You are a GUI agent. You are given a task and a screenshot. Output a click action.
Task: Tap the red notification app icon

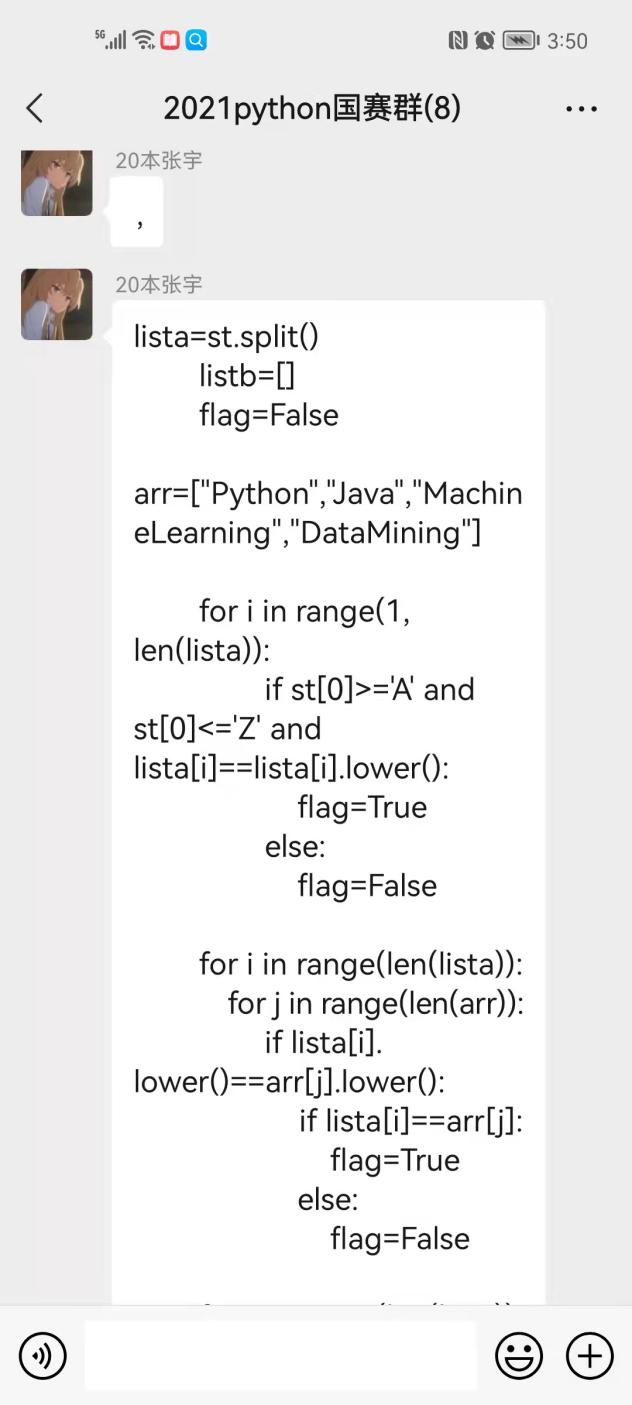[170, 40]
